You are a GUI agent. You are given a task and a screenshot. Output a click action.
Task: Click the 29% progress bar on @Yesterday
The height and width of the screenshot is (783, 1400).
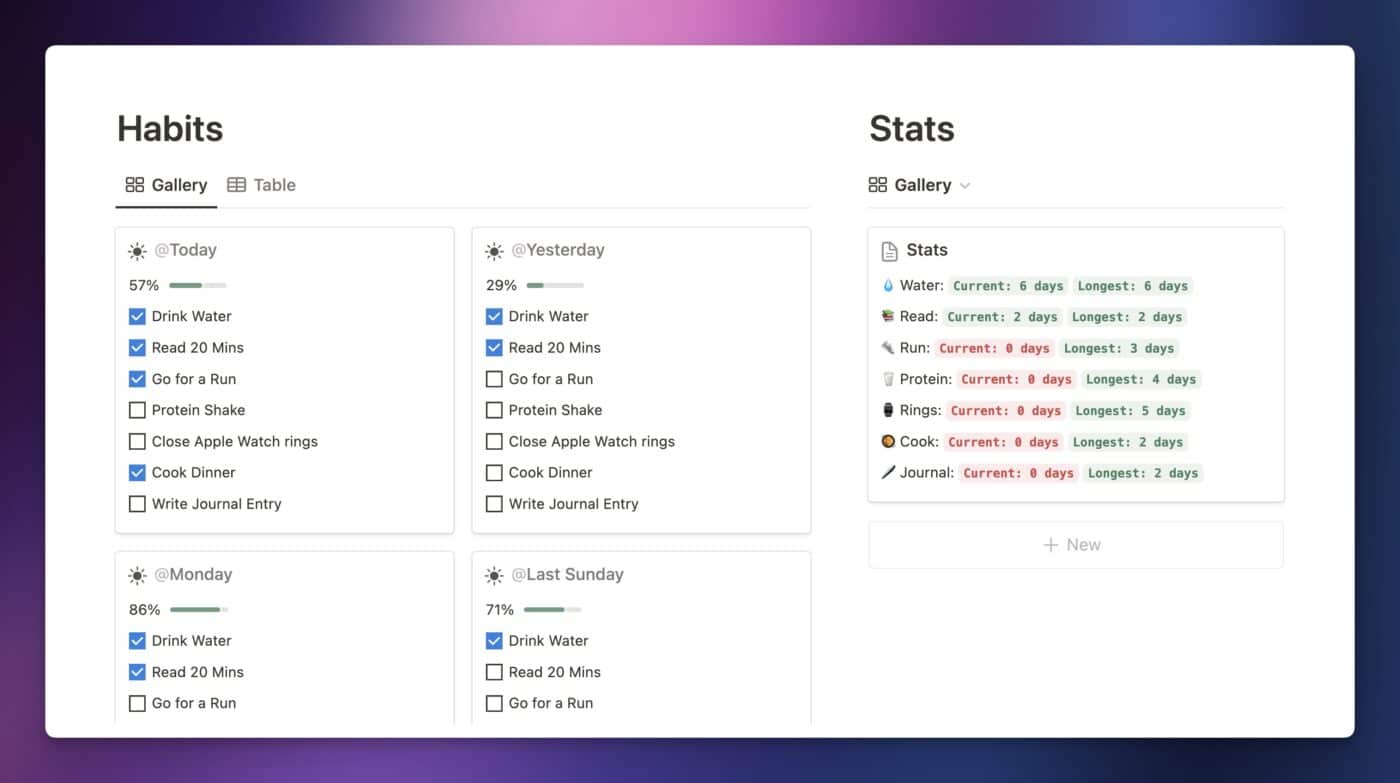coord(555,286)
